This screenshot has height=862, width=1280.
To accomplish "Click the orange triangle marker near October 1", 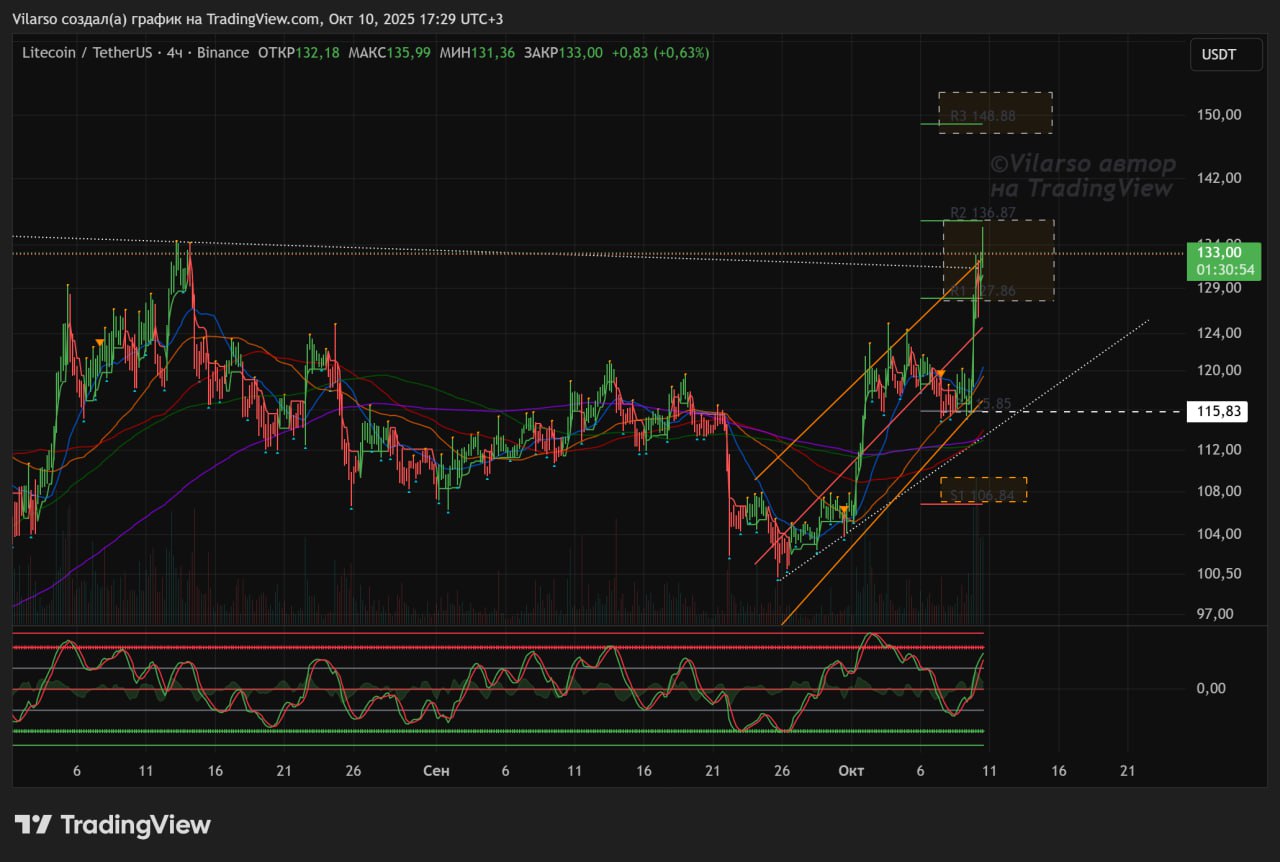I will (845, 511).
